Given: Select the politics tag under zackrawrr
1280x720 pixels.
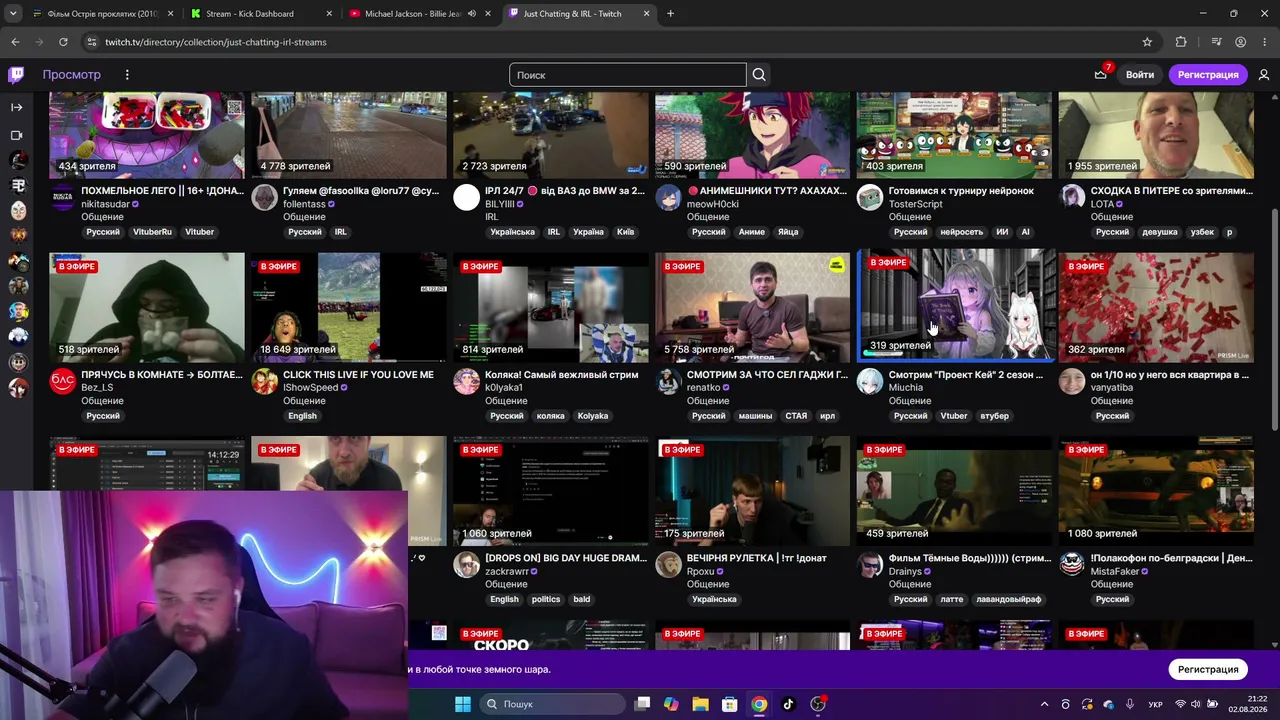Looking at the screenshot, I should (x=546, y=600).
